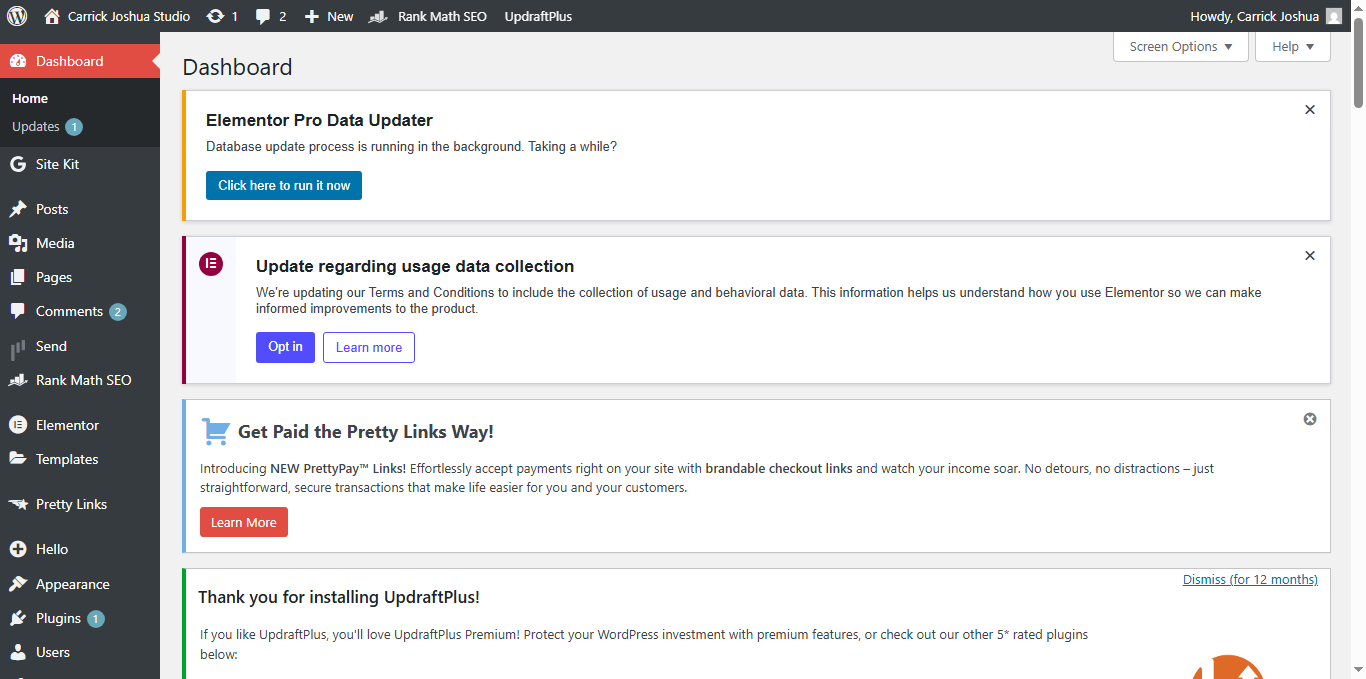1366x679 pixels.
Task: Open the Users section icon
Action: pyautogui.click(x=19, y=651)
